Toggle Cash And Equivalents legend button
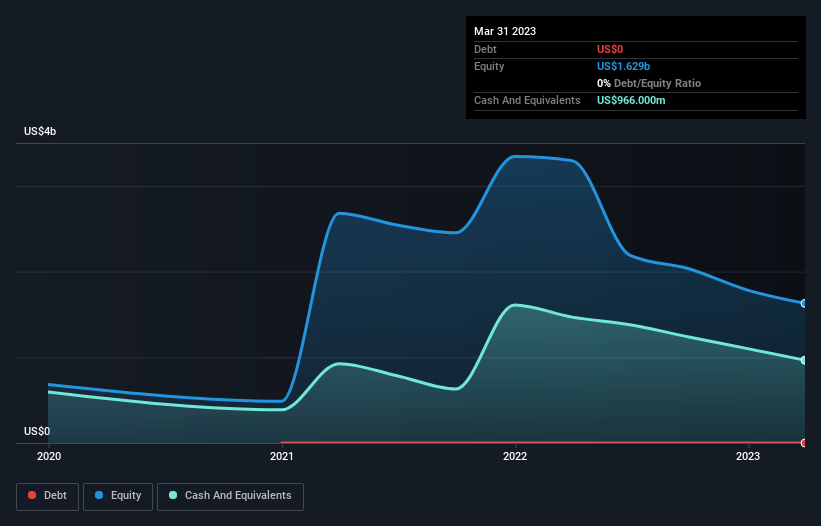The height and width of the screenshot is (526, 821). pyautogui.click(x=230, y=496)
